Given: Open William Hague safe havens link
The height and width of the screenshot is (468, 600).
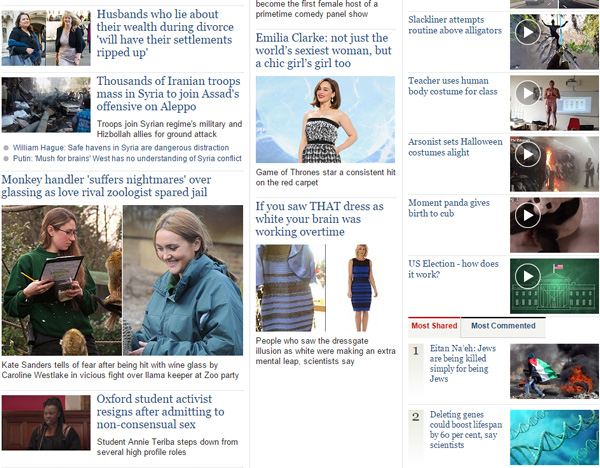Looking at the screenshot, I should click(121, 148).
